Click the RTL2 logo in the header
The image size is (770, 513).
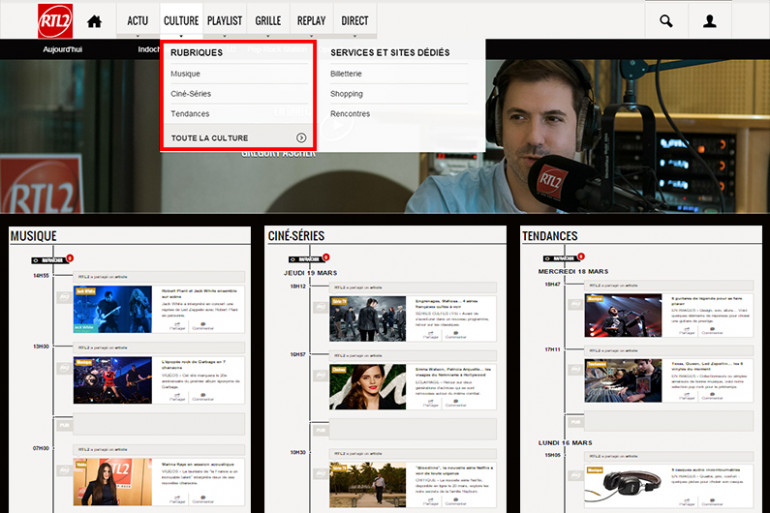click(55, 20)
